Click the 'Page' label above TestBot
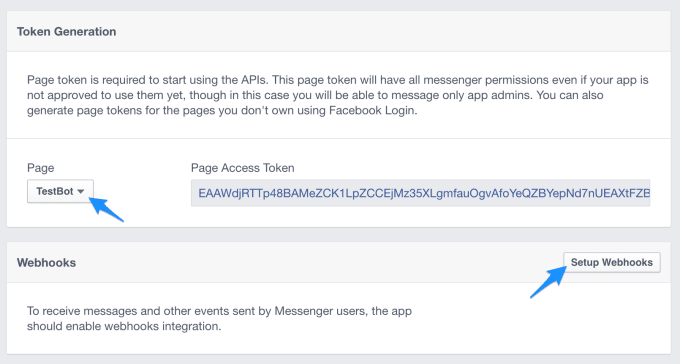The height and width of the screenshot is (364, 680). pos(41,168)
